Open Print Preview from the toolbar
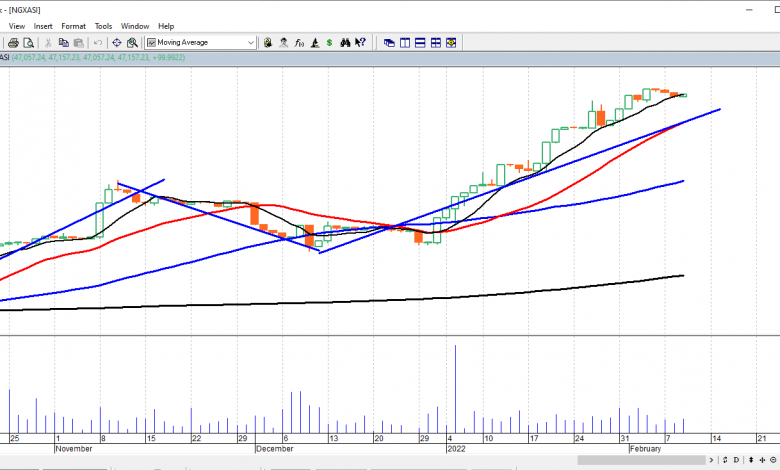This screenshot has height=470, width=780. coord(29,43)
